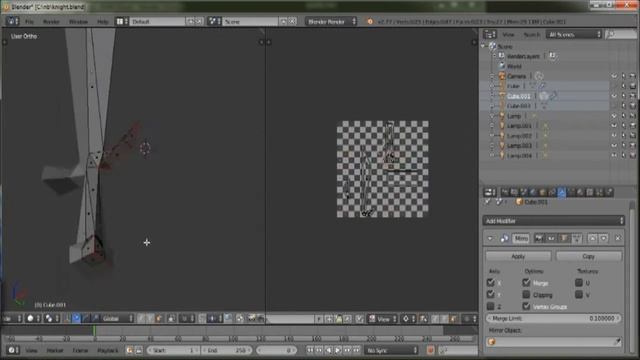
Task: Toggle Mirror modifier viewport visibility icon
Action: 551,238
